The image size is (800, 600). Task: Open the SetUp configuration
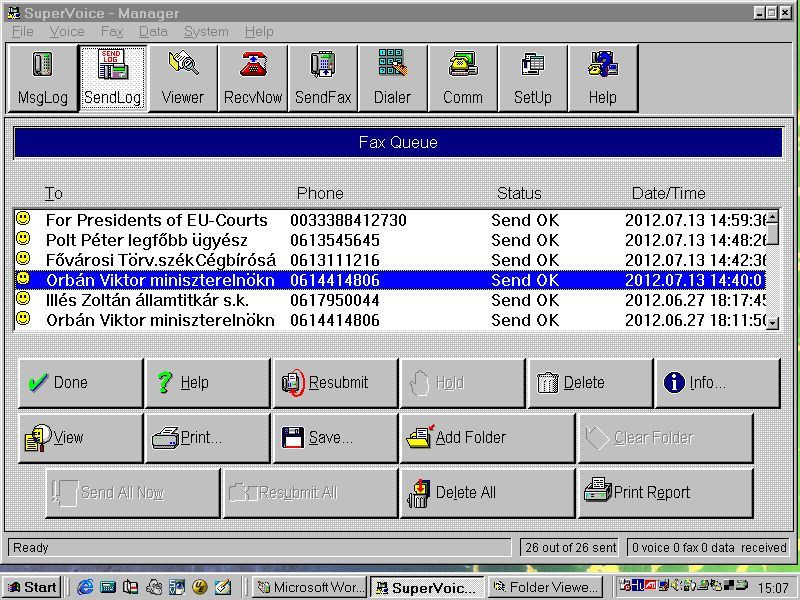tap(533, 78)
